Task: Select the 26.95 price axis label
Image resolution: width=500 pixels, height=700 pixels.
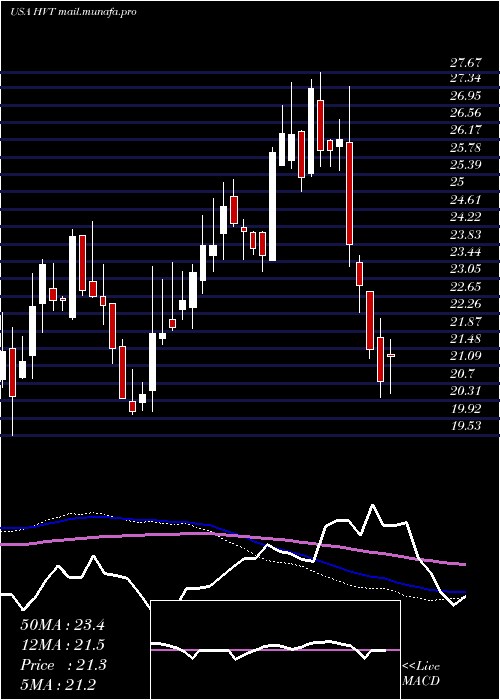Action: pos(465,96)
